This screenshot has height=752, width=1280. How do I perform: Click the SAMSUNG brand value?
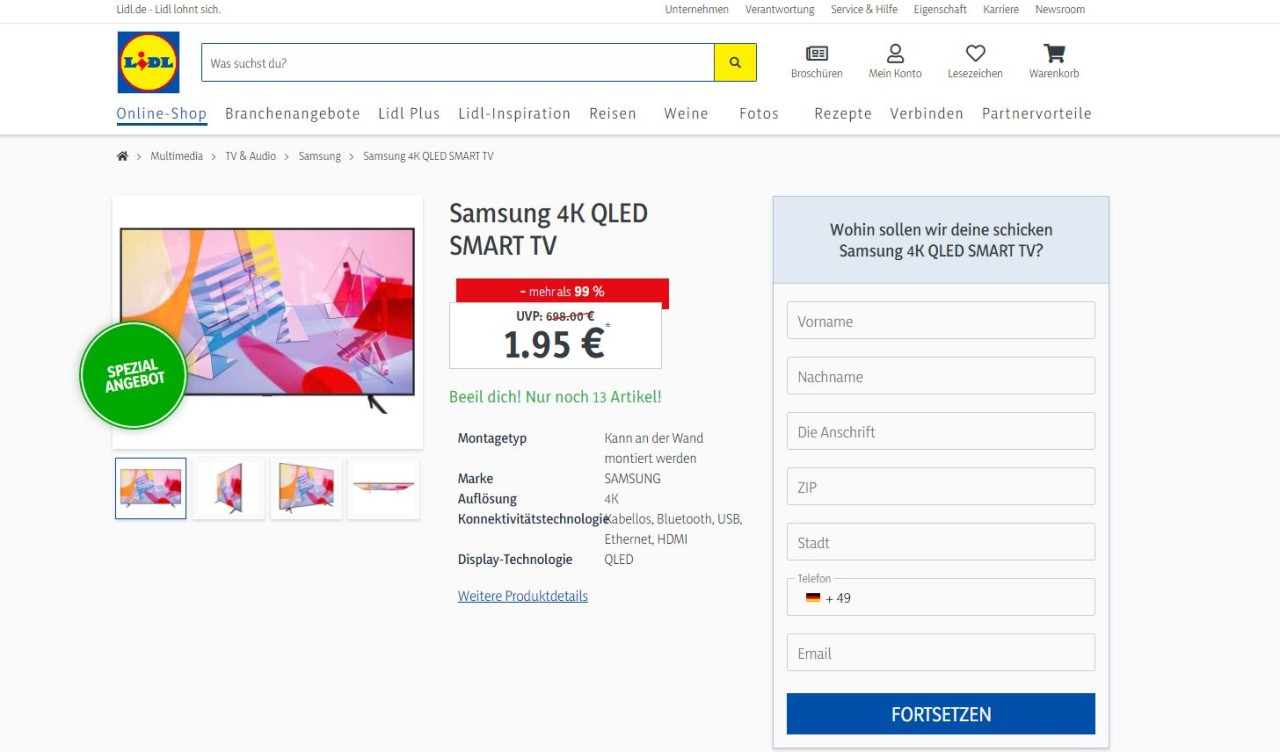click(632, 479)
